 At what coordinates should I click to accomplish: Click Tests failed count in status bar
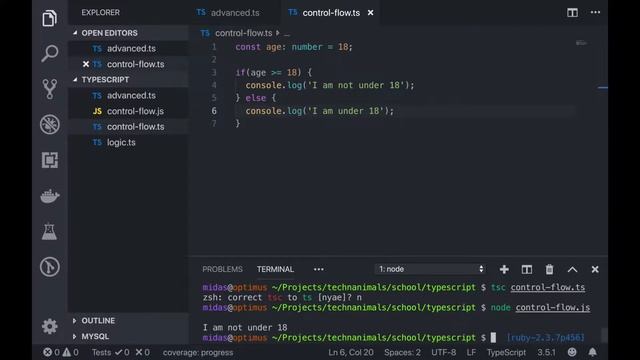pos(142,352)
